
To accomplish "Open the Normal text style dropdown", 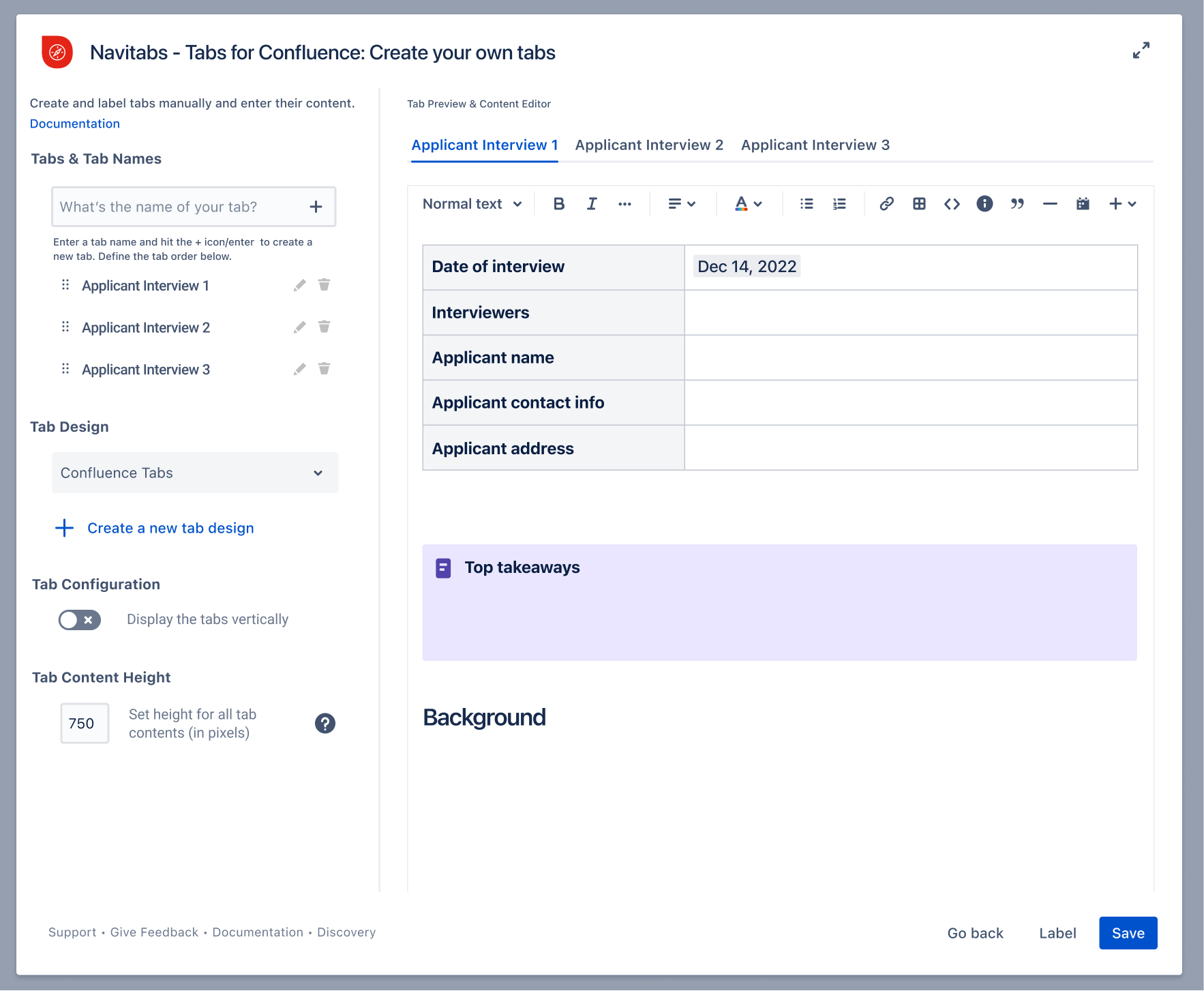I will 472,204.
